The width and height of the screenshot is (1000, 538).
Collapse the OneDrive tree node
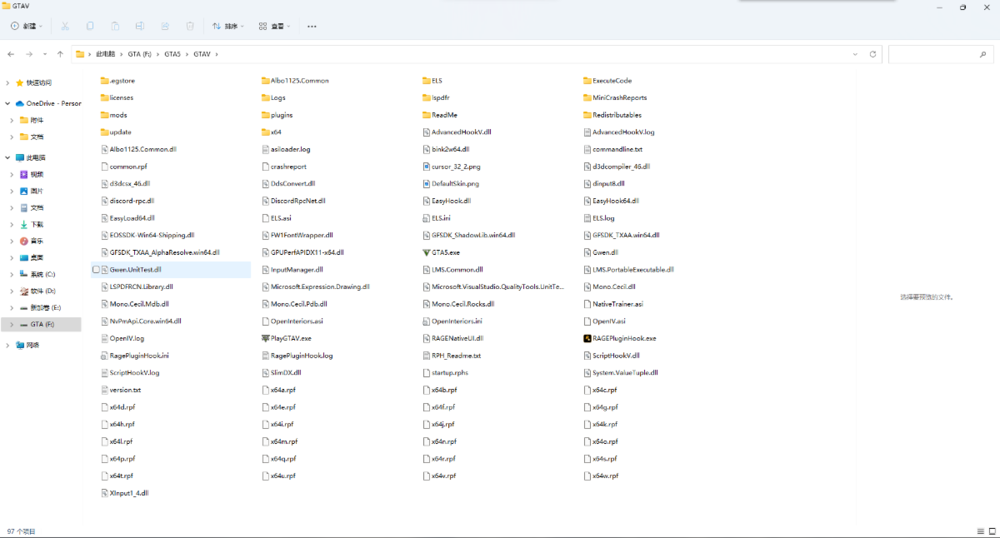pyautogui.click(x=8, y=103)
